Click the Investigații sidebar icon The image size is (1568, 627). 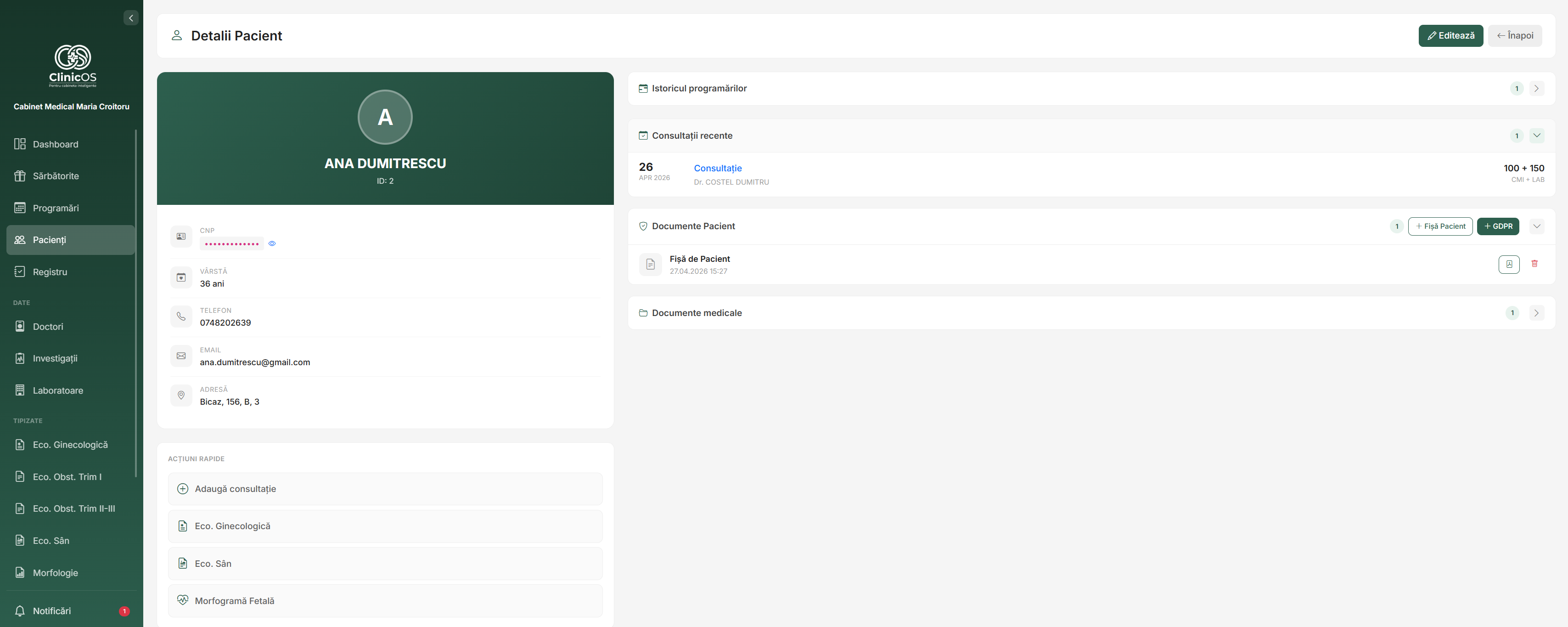[20, 359]
